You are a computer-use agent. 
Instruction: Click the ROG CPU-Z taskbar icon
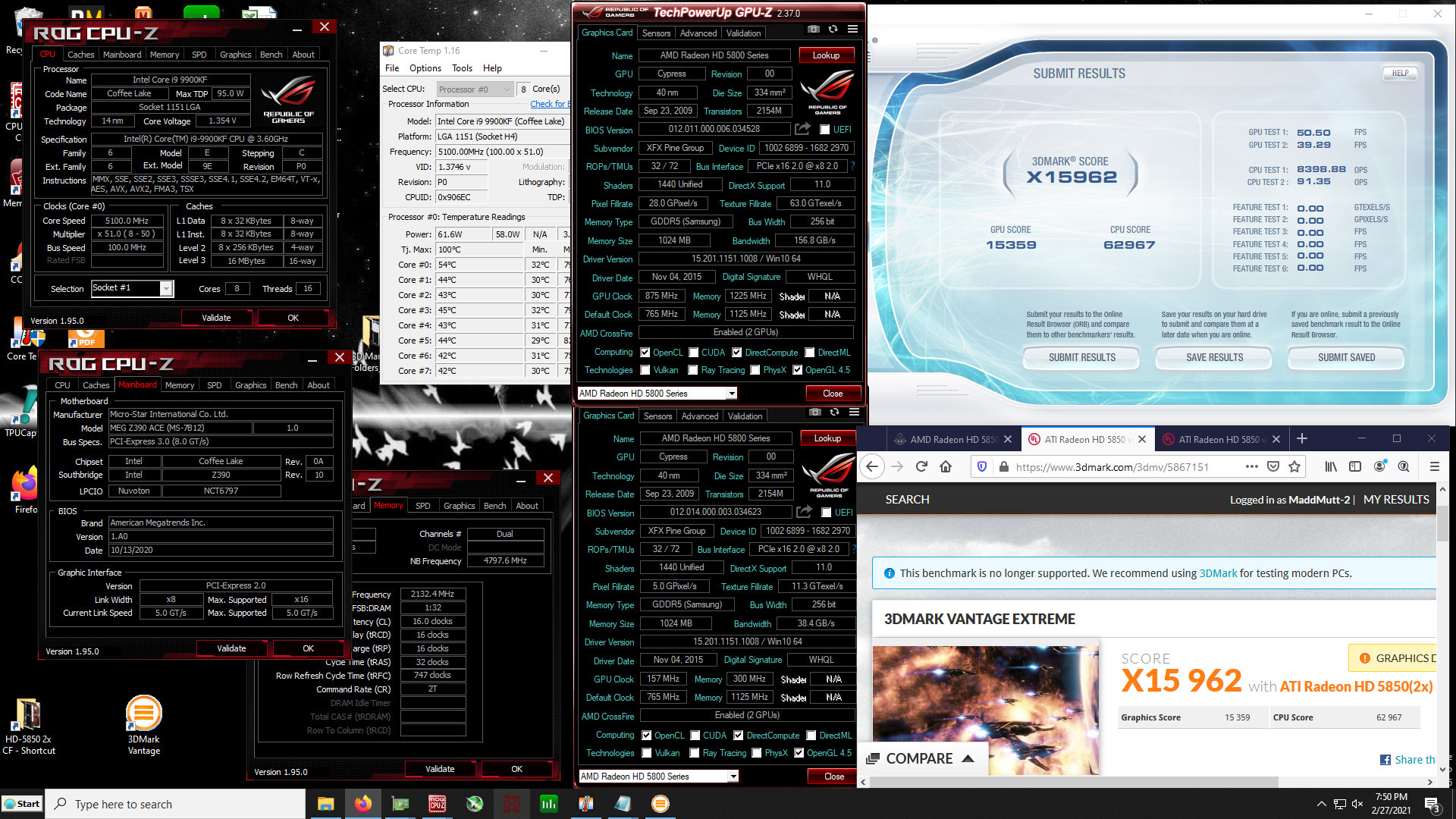coord(438,804)
